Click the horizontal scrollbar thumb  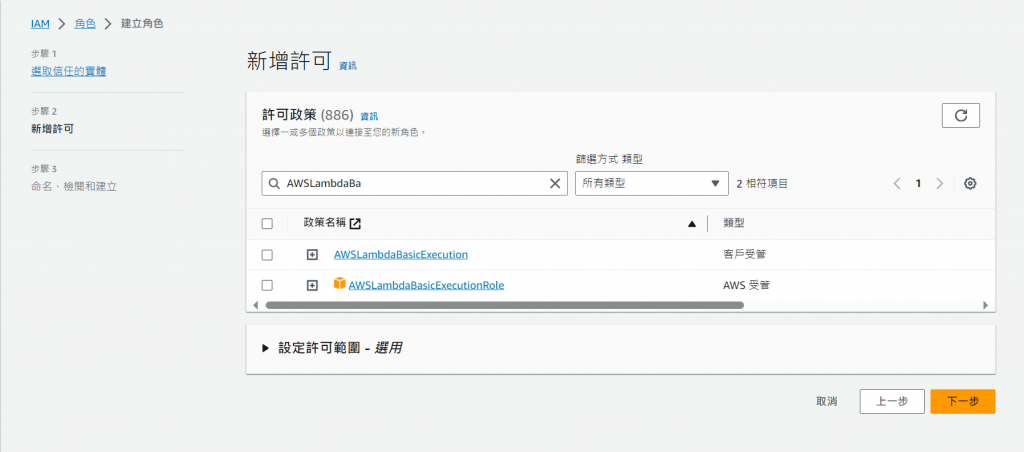tap(505, 305)
